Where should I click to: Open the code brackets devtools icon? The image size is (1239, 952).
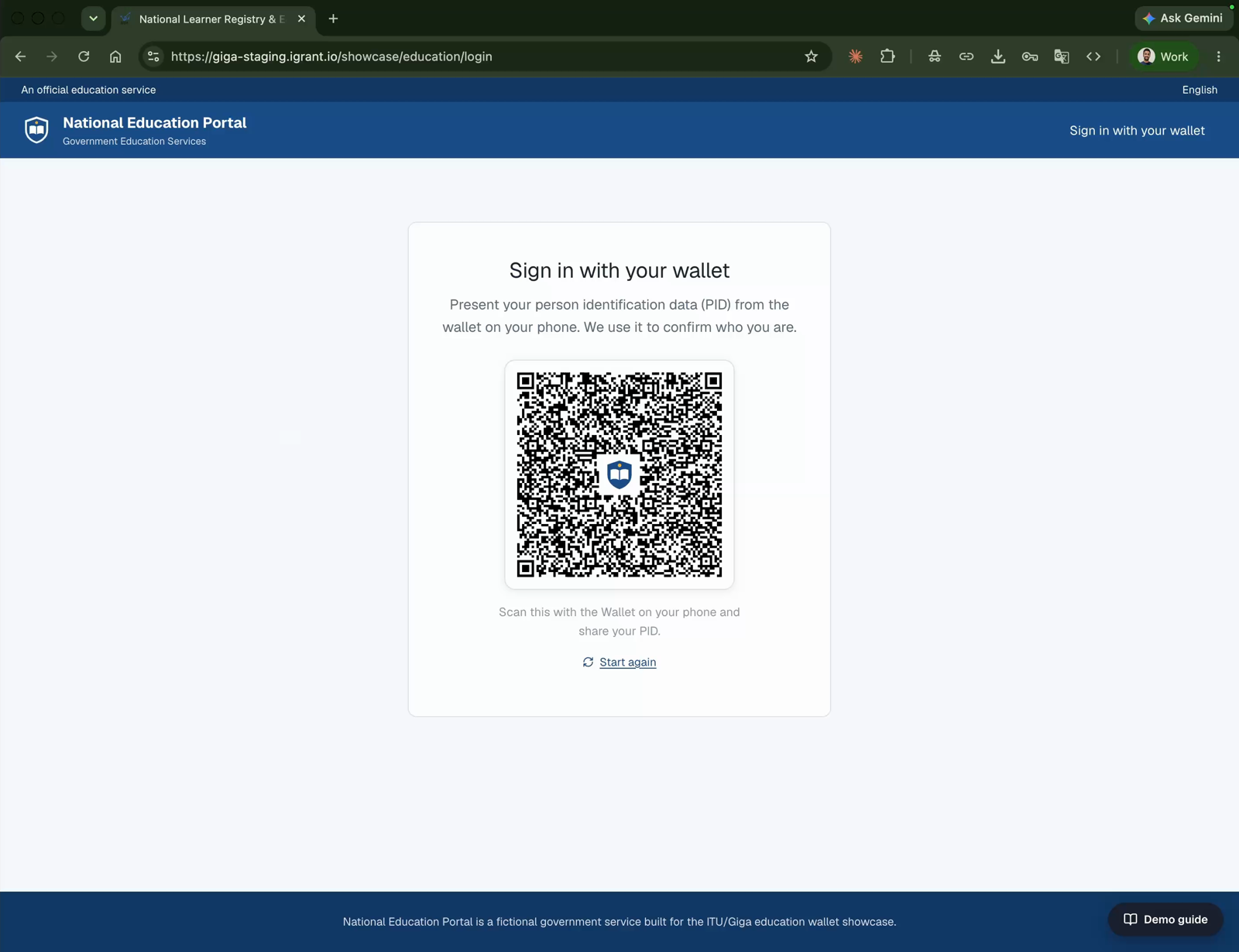[x=1093, y=57]
